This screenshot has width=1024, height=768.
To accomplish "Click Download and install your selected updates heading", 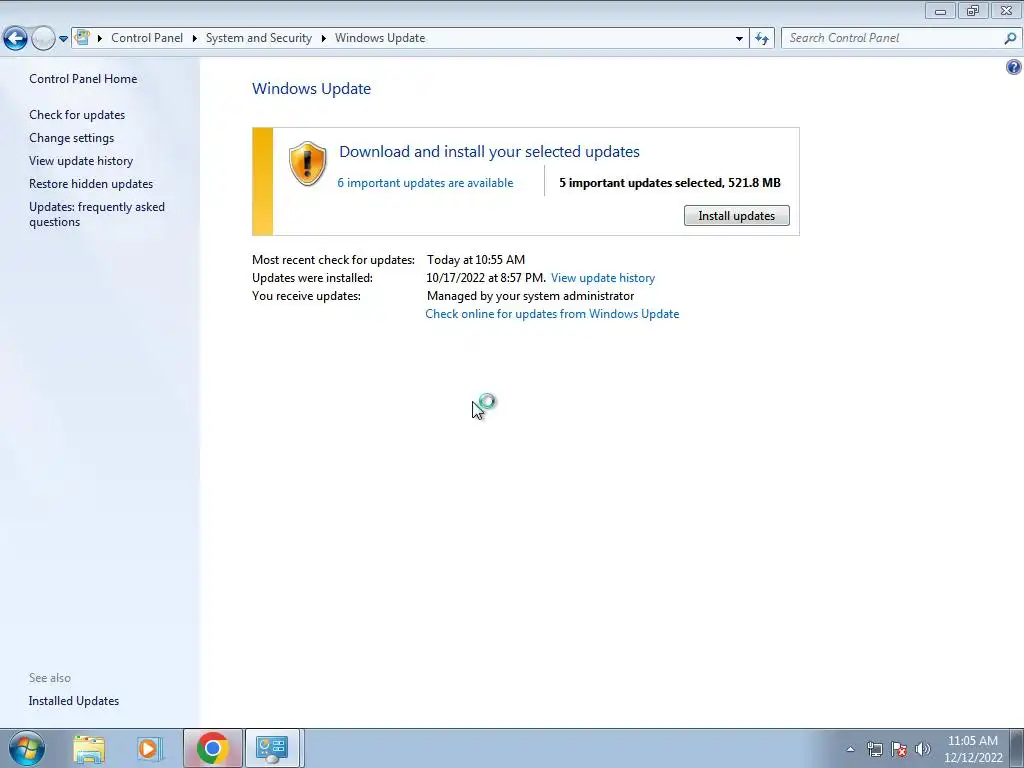I will coord(489,152).
